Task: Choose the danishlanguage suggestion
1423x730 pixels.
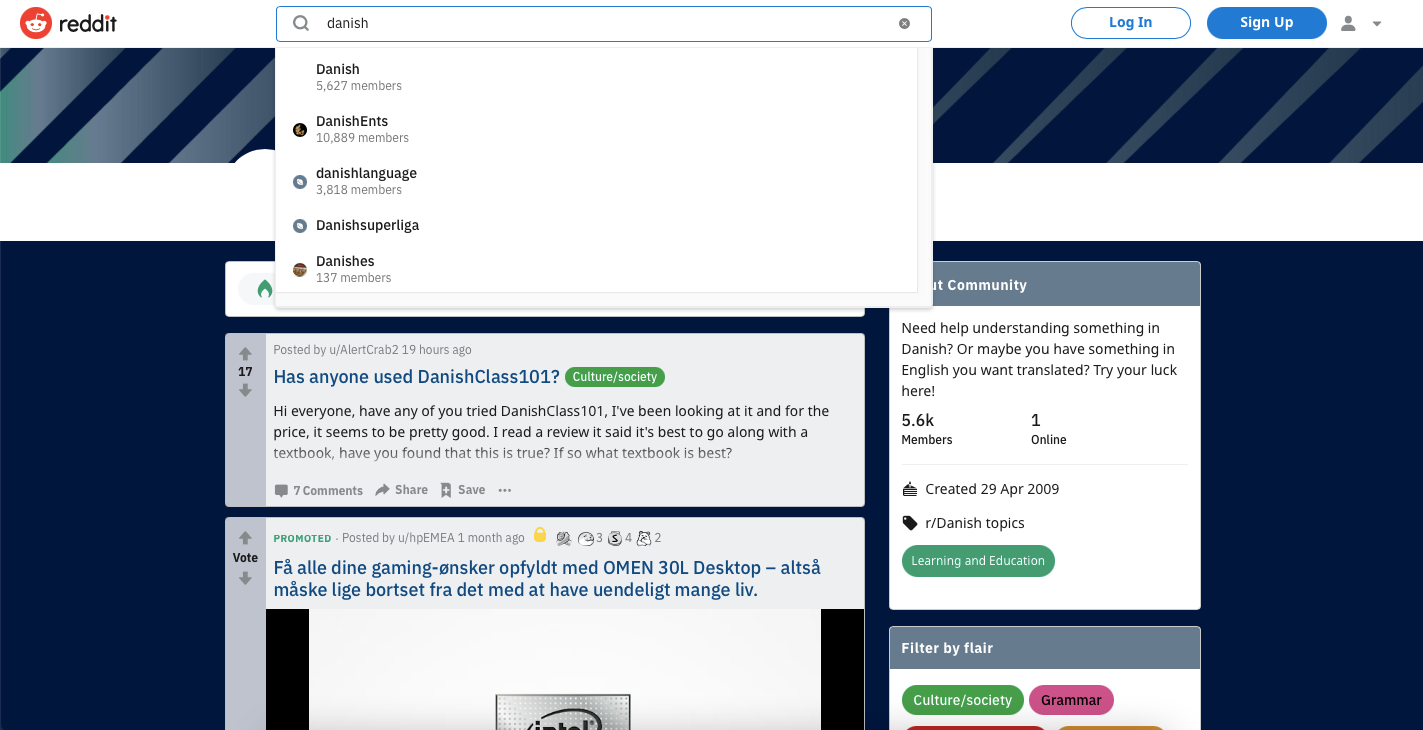Action: [596, 181]
